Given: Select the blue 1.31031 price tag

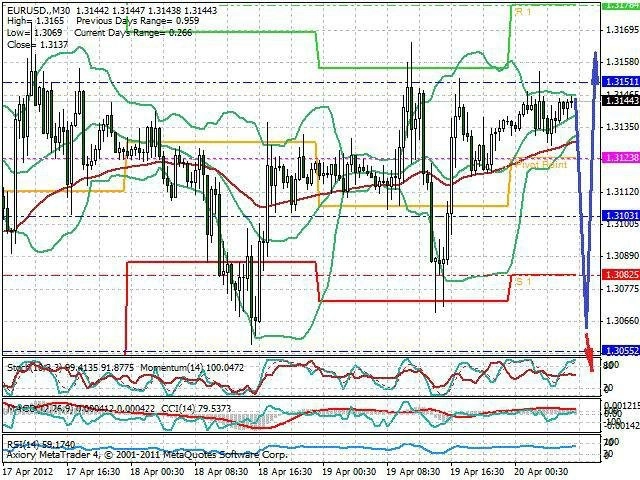Looking at the screenshot, I should click(x=622, y=215).
